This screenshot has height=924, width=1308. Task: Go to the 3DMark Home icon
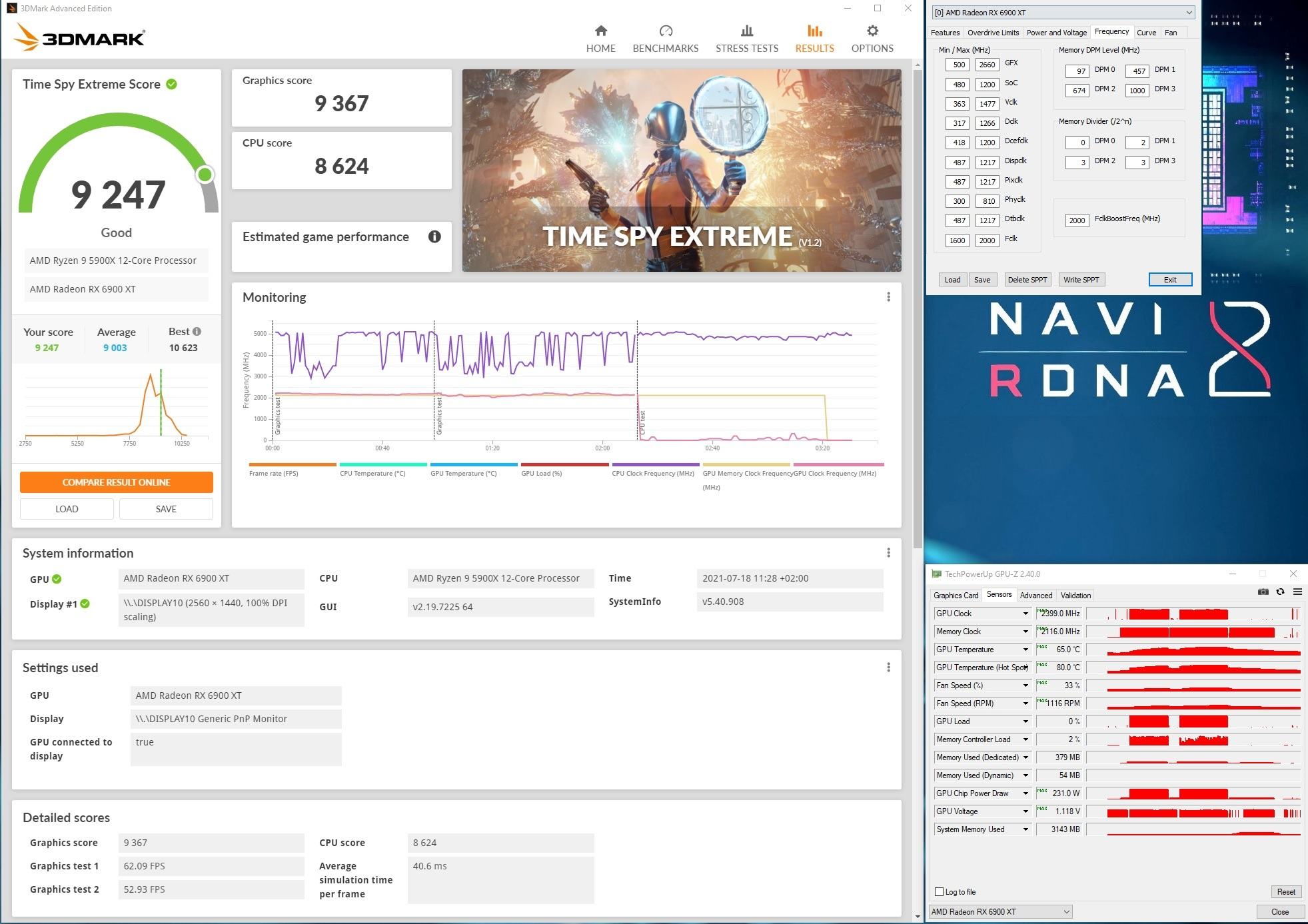[x=601, y=31]
